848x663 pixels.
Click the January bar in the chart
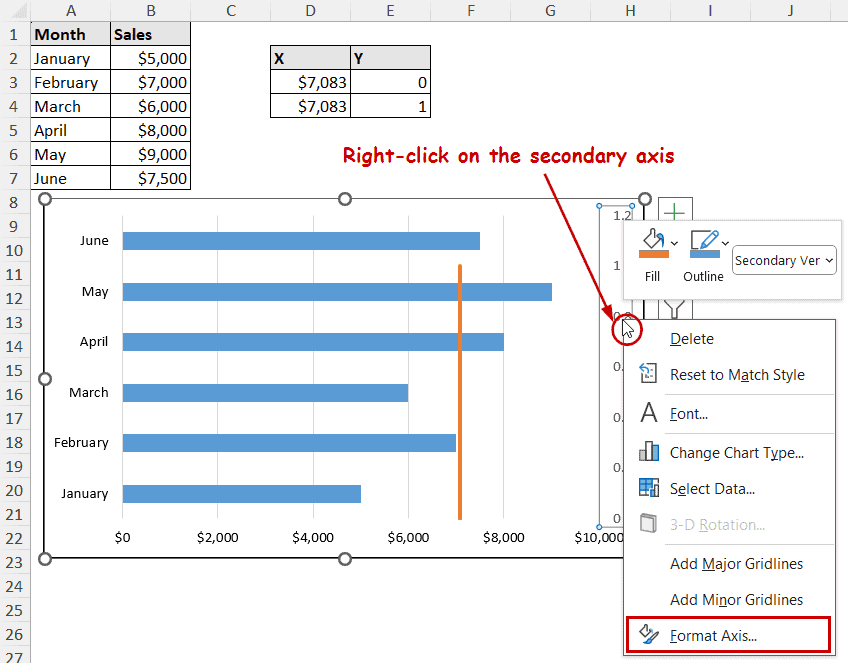242,494
